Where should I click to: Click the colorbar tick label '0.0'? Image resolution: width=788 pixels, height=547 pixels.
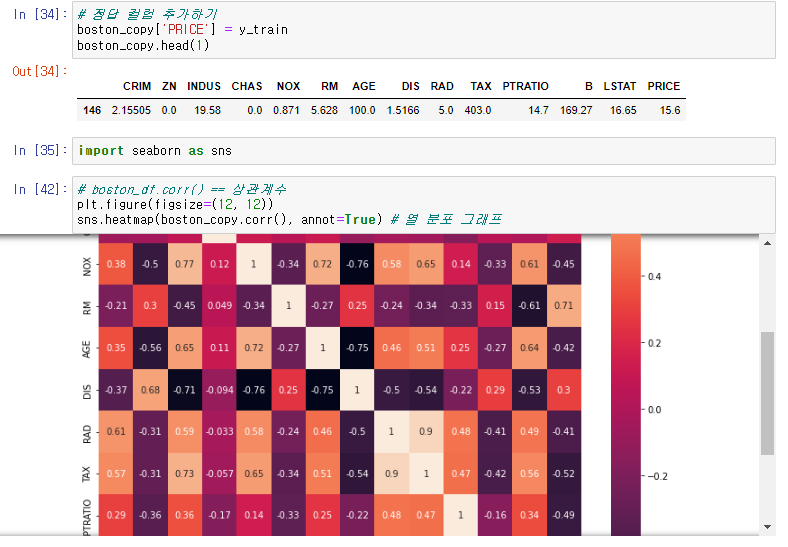click(654, 410)
